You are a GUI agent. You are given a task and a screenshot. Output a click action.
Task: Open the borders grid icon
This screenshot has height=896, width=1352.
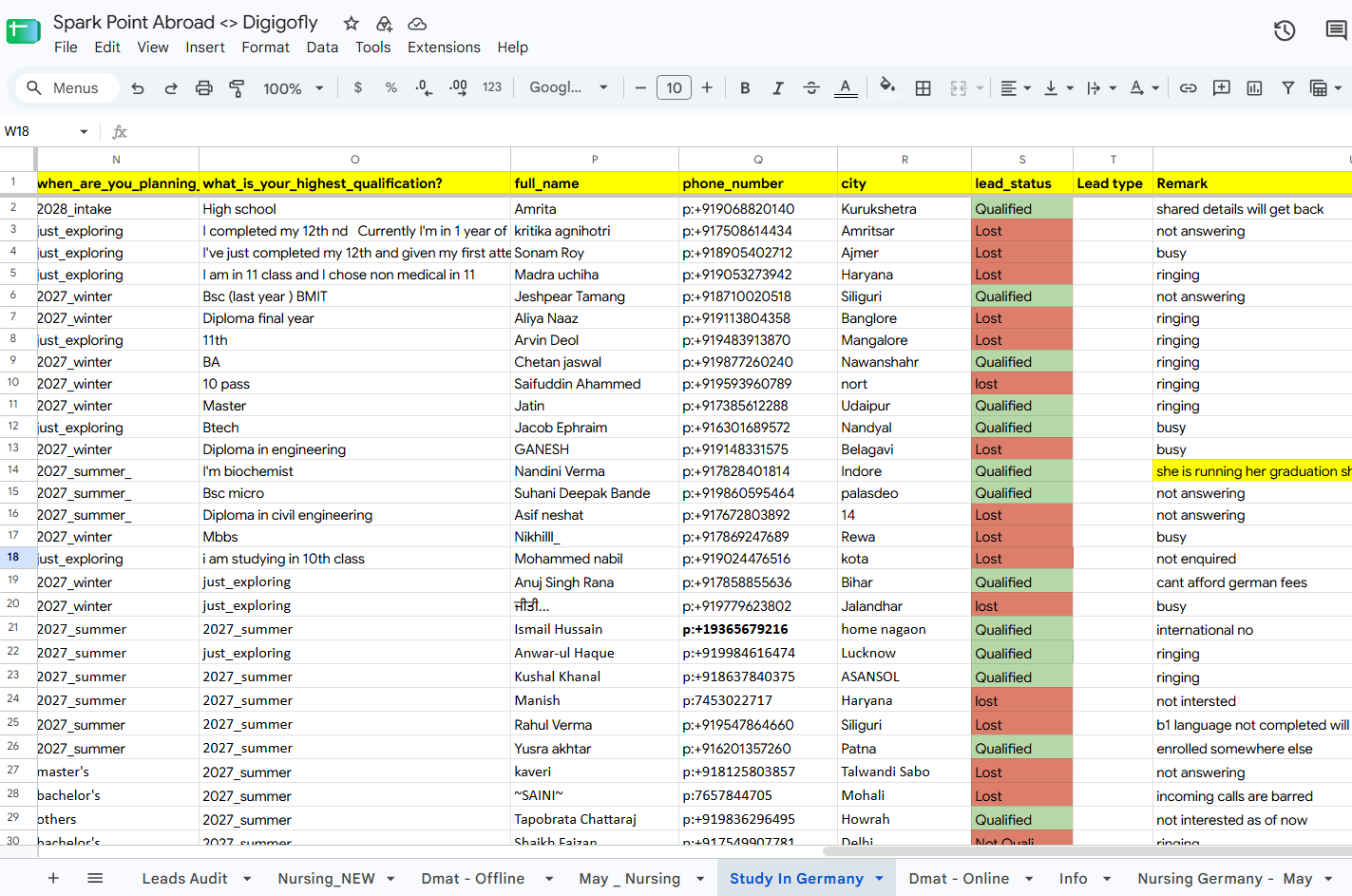tap(923, 88)
